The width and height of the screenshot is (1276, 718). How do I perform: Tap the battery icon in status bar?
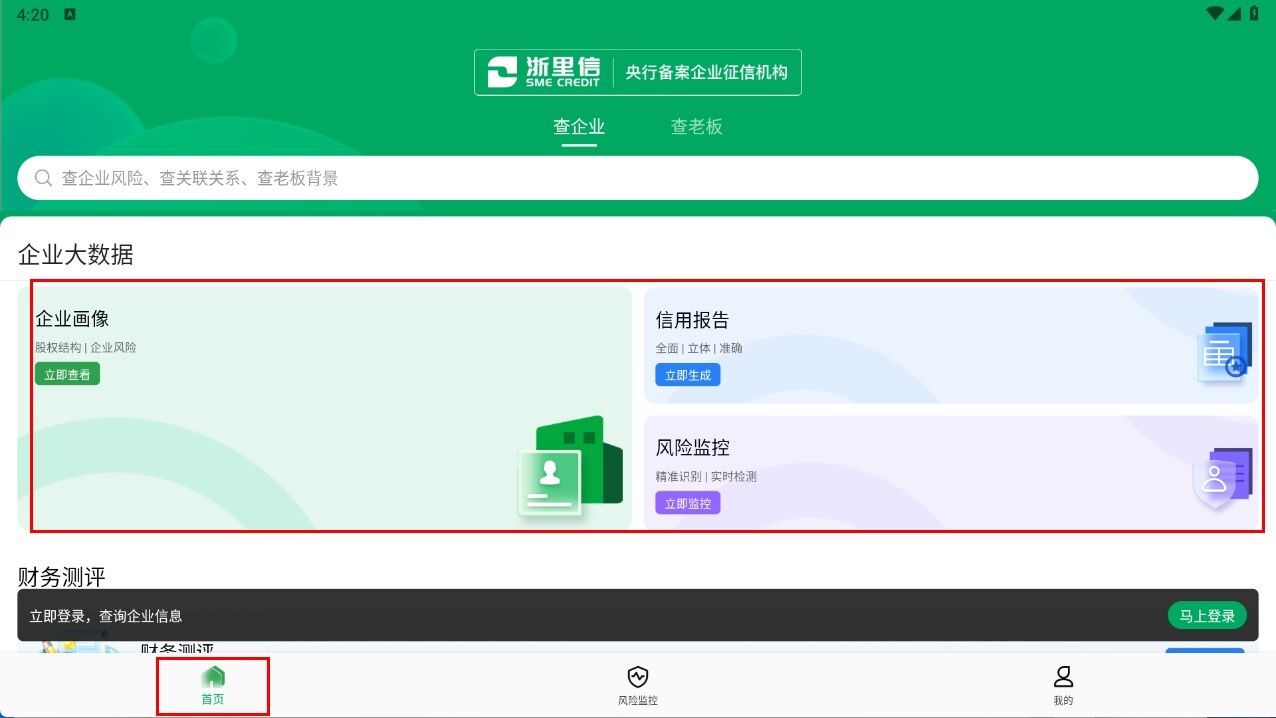(1254, 14)
